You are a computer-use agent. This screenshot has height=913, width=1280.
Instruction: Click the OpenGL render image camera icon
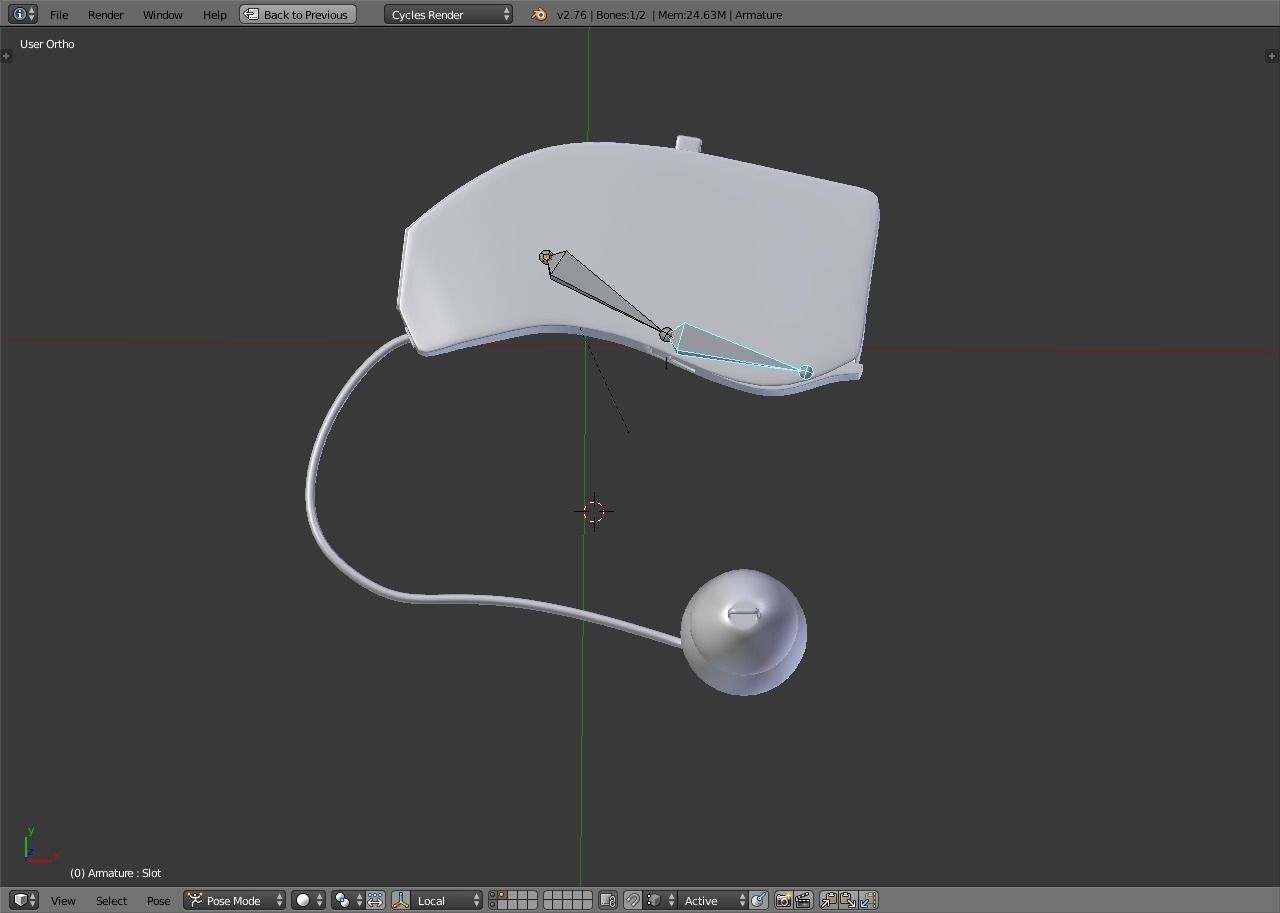coord(783,900)
